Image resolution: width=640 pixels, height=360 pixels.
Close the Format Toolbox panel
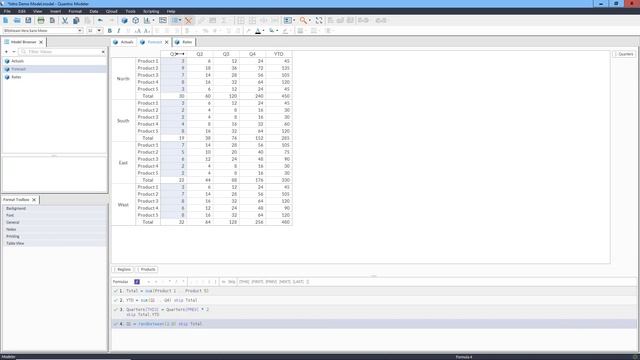[34, 200]
